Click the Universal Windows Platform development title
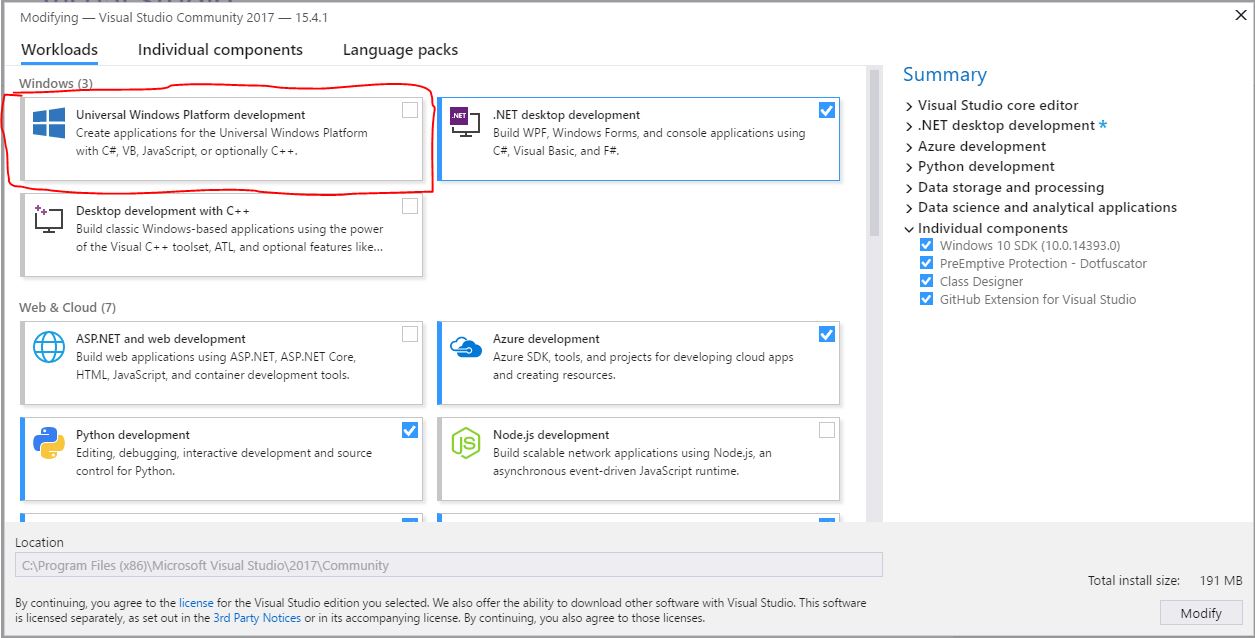This screenshot has width=1255, height=638. click(191, 115)
